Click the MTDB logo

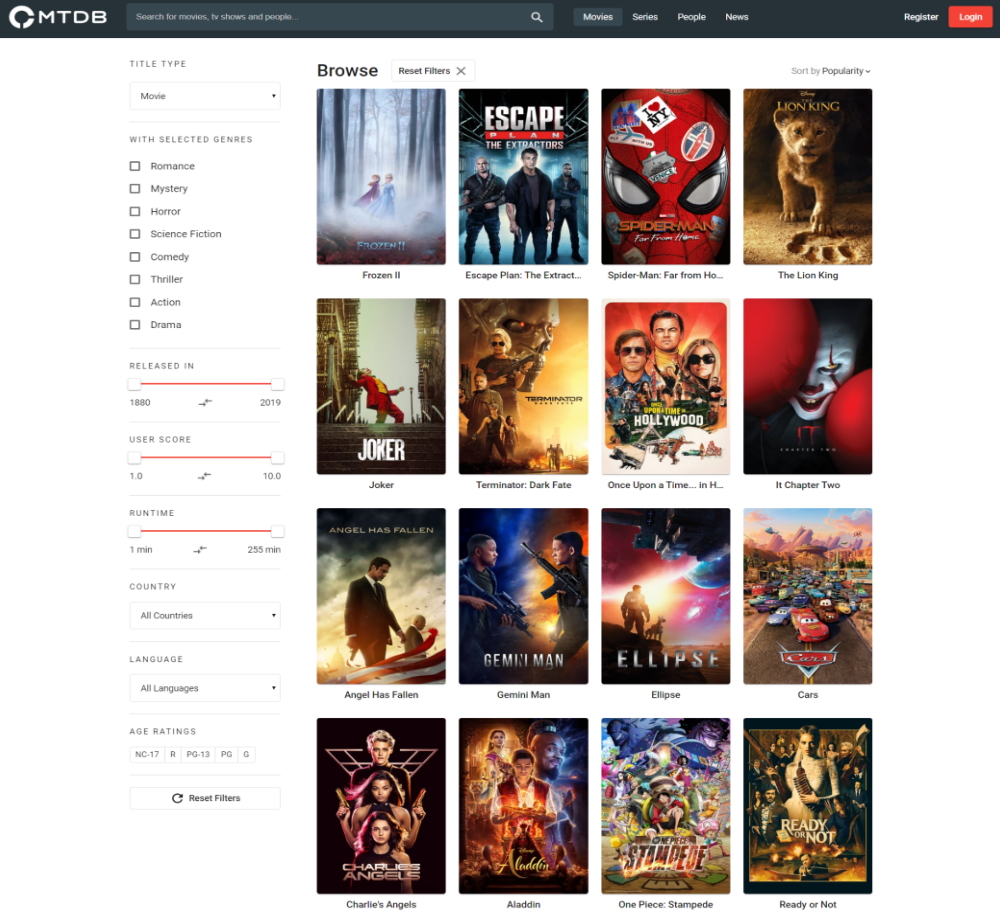click(57, 17)
